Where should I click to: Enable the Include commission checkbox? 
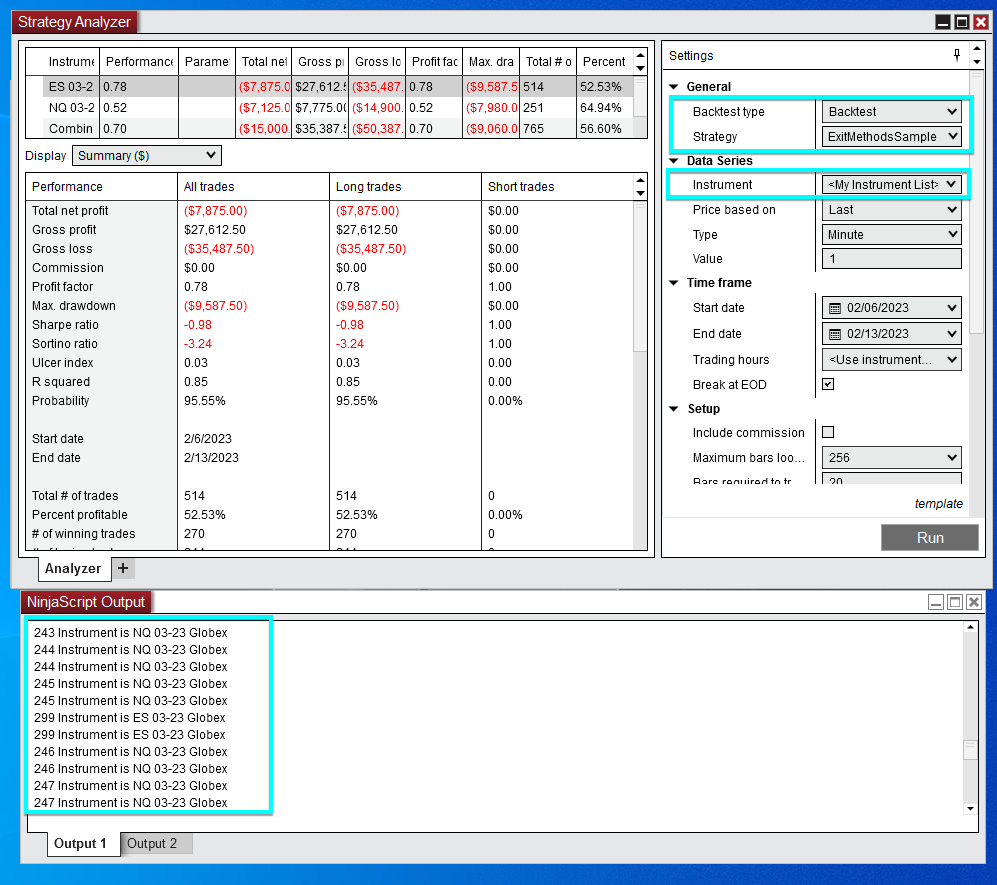click(x=828, y=432)
